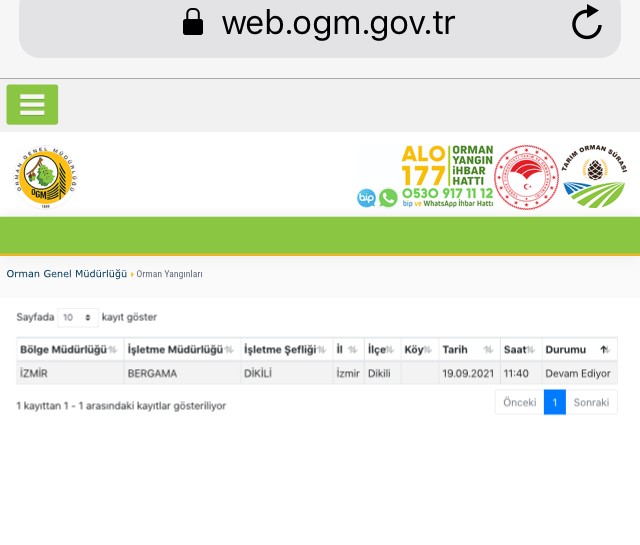Sort table by Tarih column
The height and width of the screenshot is (545, 640).
click(467, 349)
